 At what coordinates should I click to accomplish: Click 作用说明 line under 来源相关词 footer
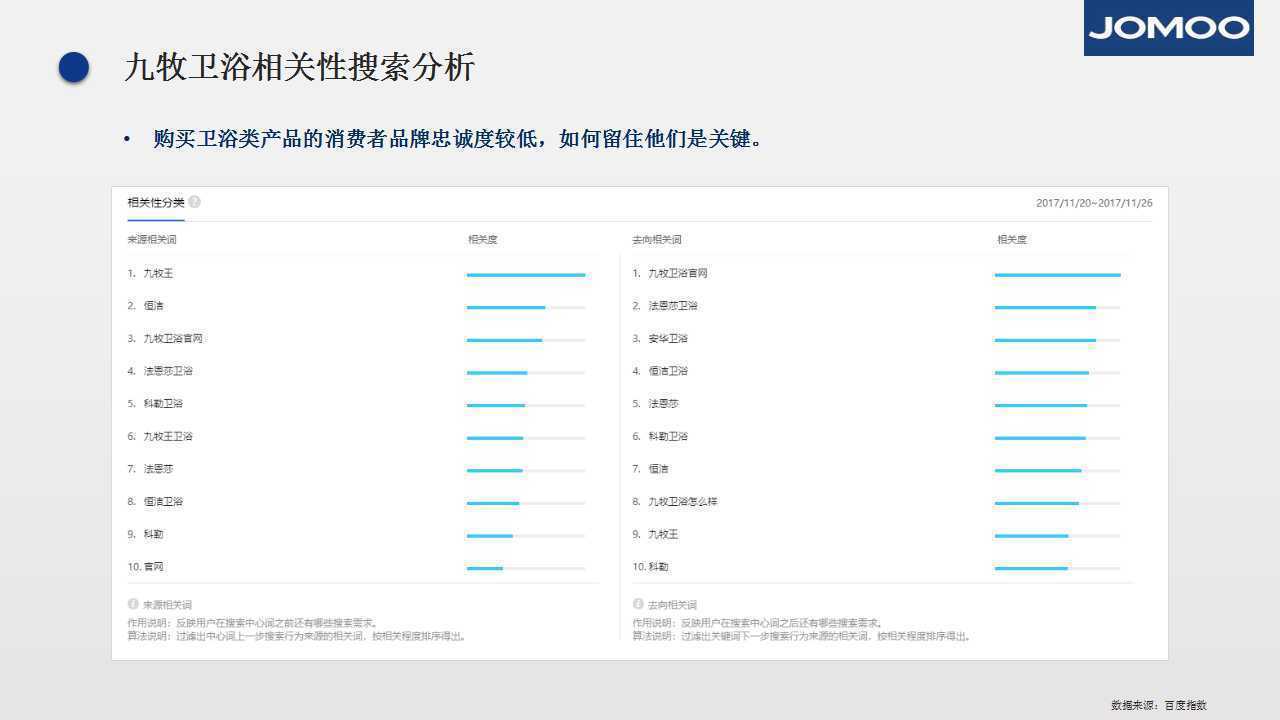point(253,622)
